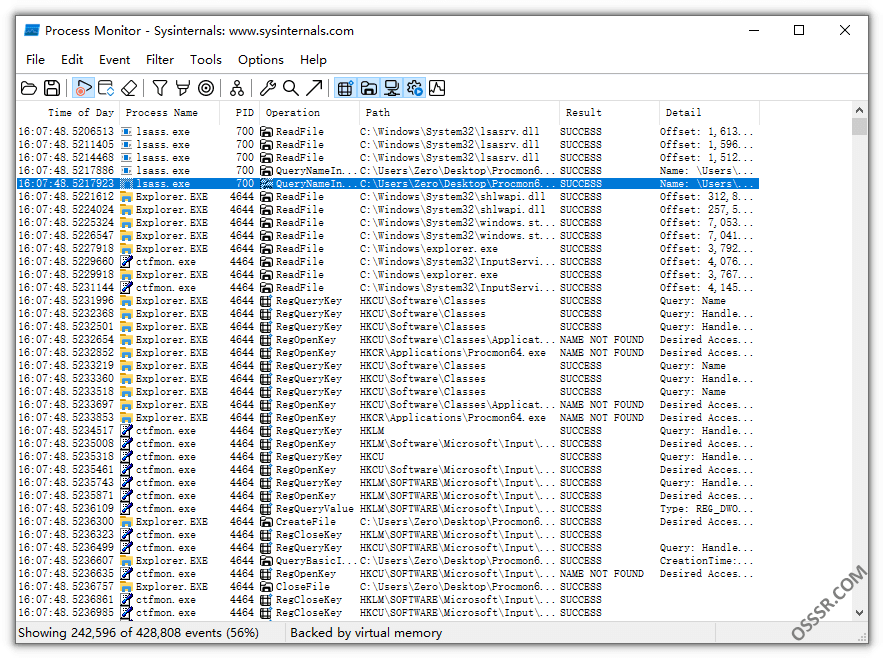Toggle Show Network Activity
Viewport: 884px width, 659px height.
pyautogui.click(x=391, y=88)
